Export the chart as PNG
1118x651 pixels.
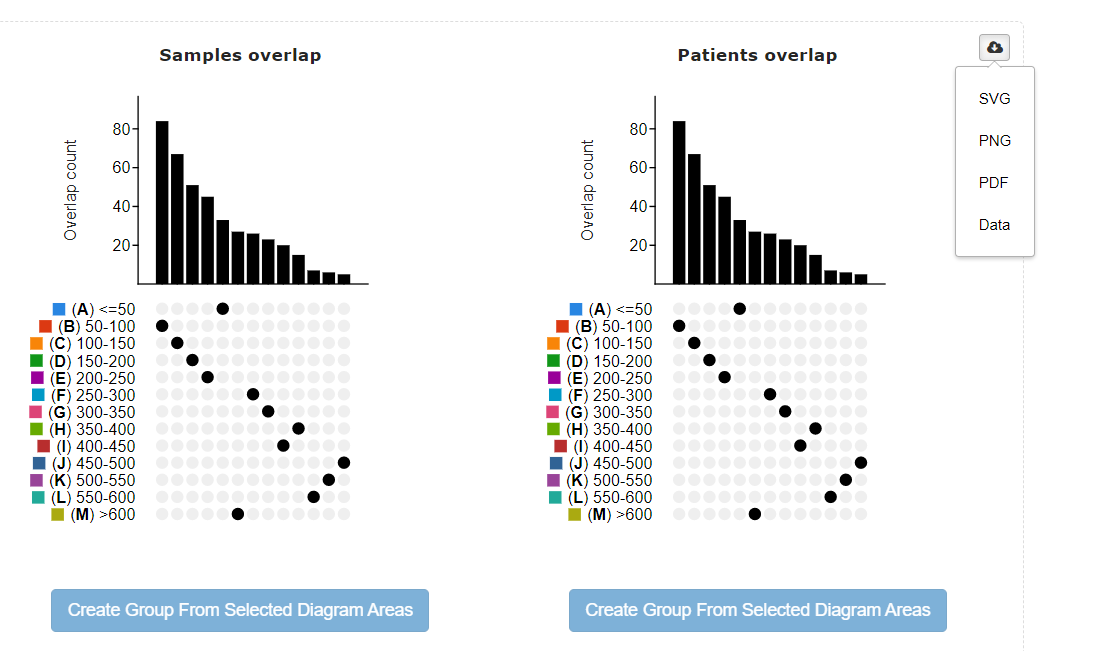click(x=994, y=141)
